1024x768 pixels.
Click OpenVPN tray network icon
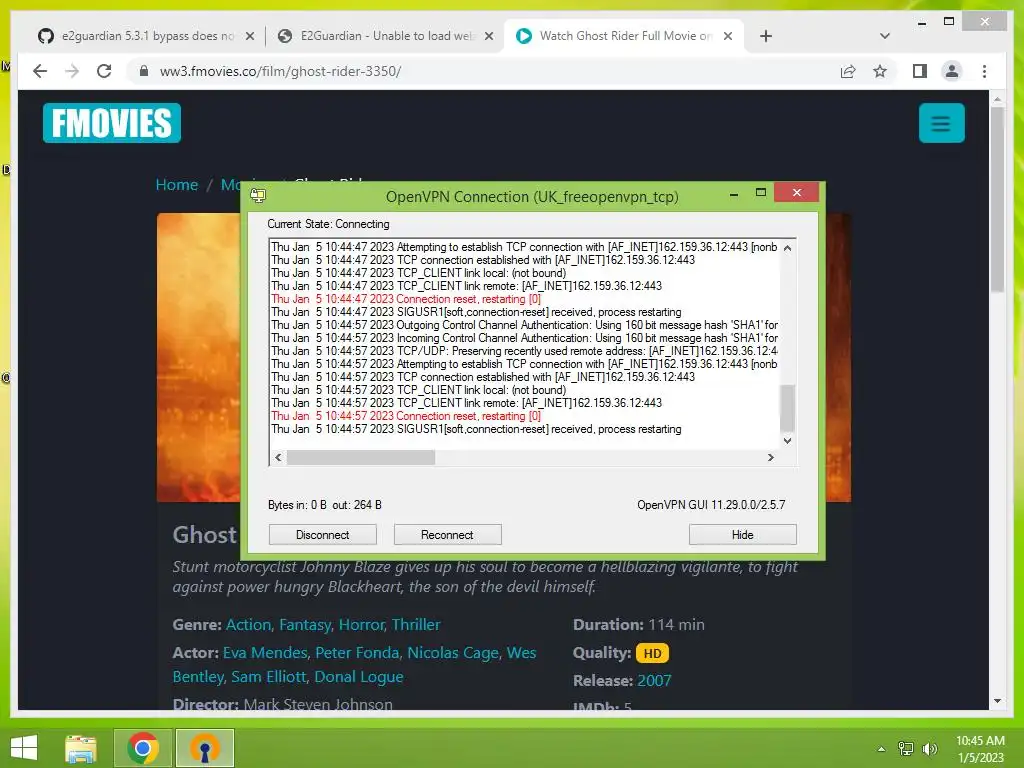click(906, 749)
